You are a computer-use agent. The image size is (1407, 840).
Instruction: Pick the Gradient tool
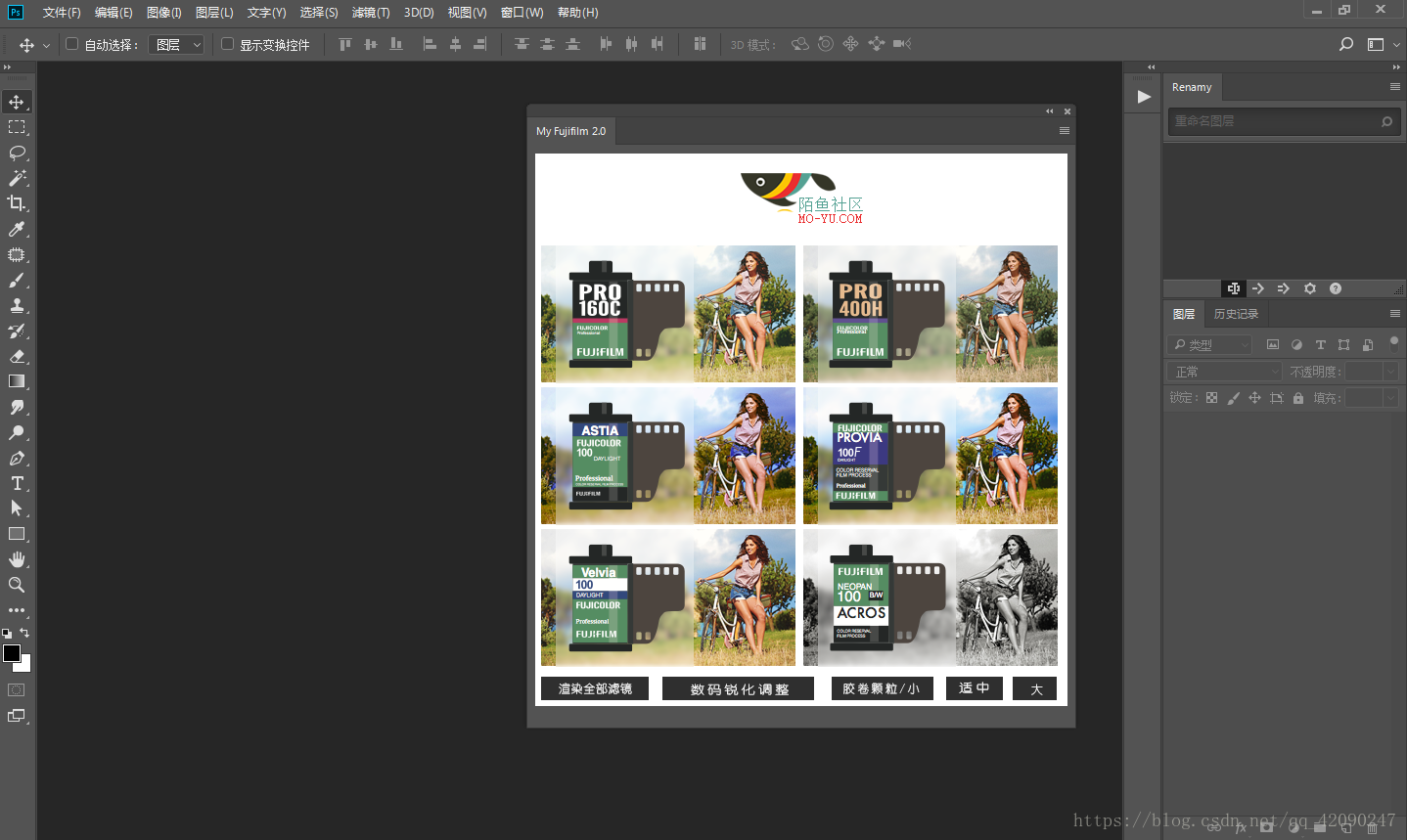[17, 381]
